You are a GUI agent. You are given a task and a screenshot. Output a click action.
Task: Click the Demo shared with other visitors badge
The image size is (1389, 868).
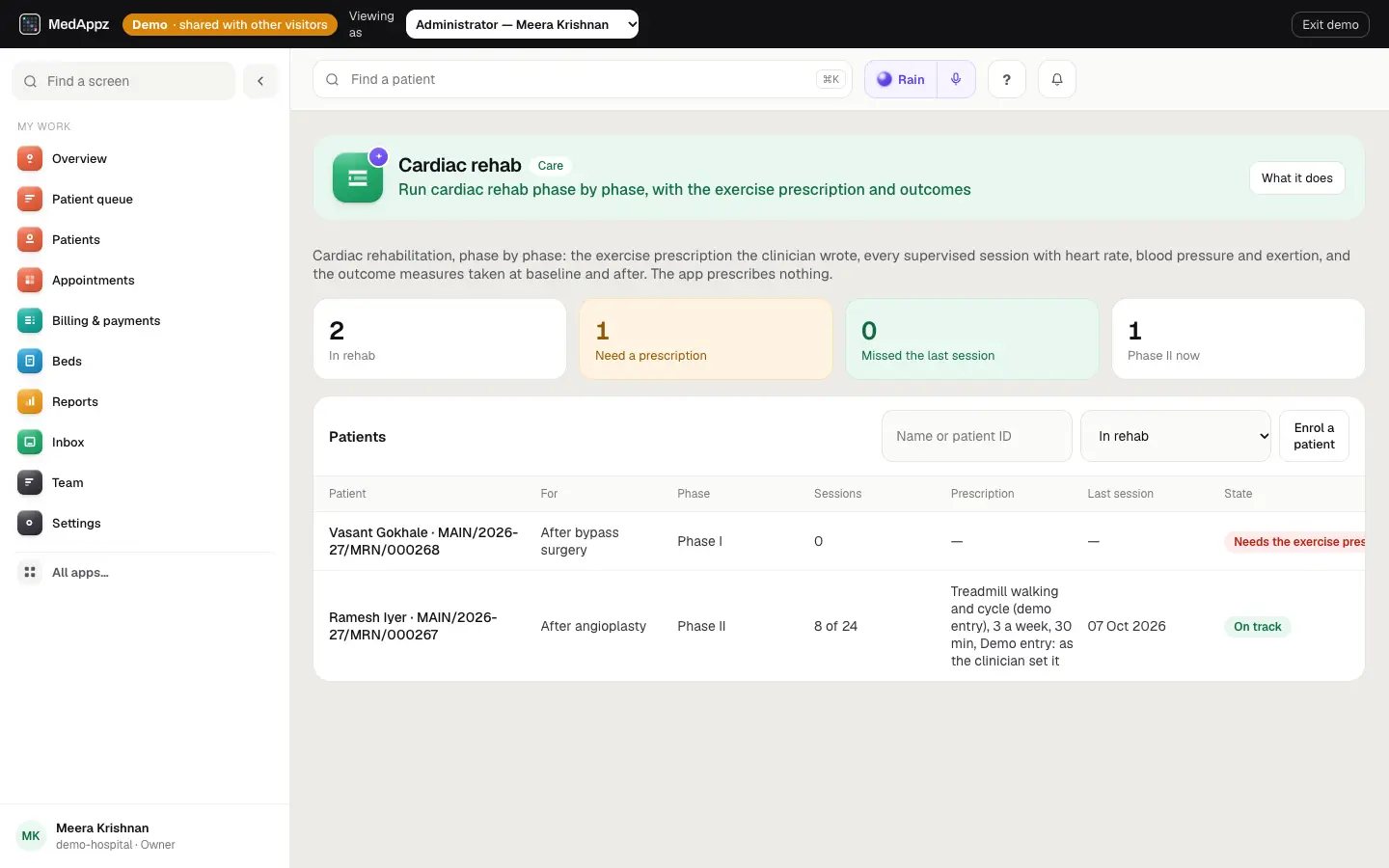coord(230,24)
